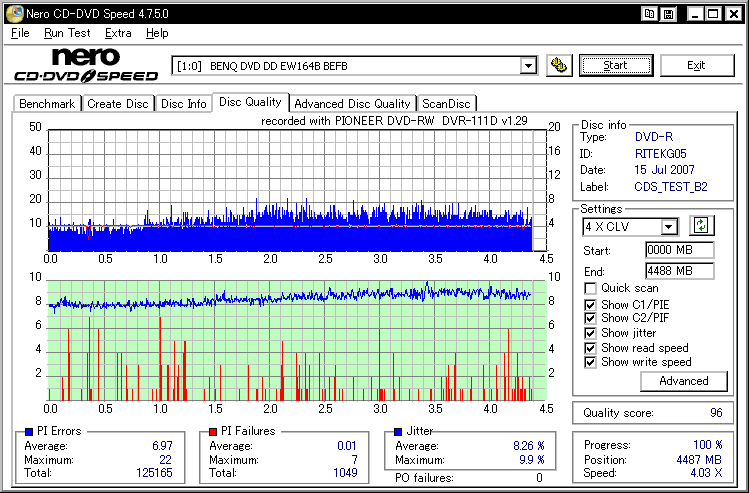This screenshot has height=493, width=749.
Task: Switch to the ScanDisc tab
Action: click(446, 104)
